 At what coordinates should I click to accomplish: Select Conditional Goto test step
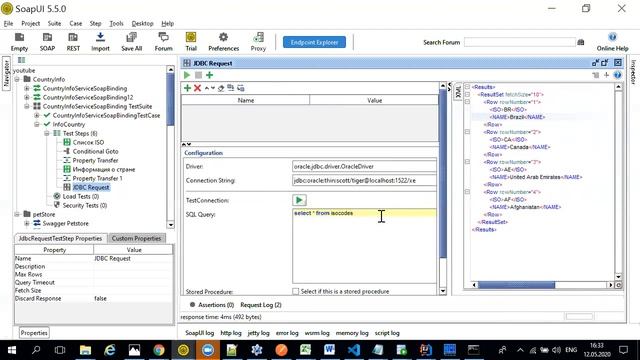click(96, 151)
